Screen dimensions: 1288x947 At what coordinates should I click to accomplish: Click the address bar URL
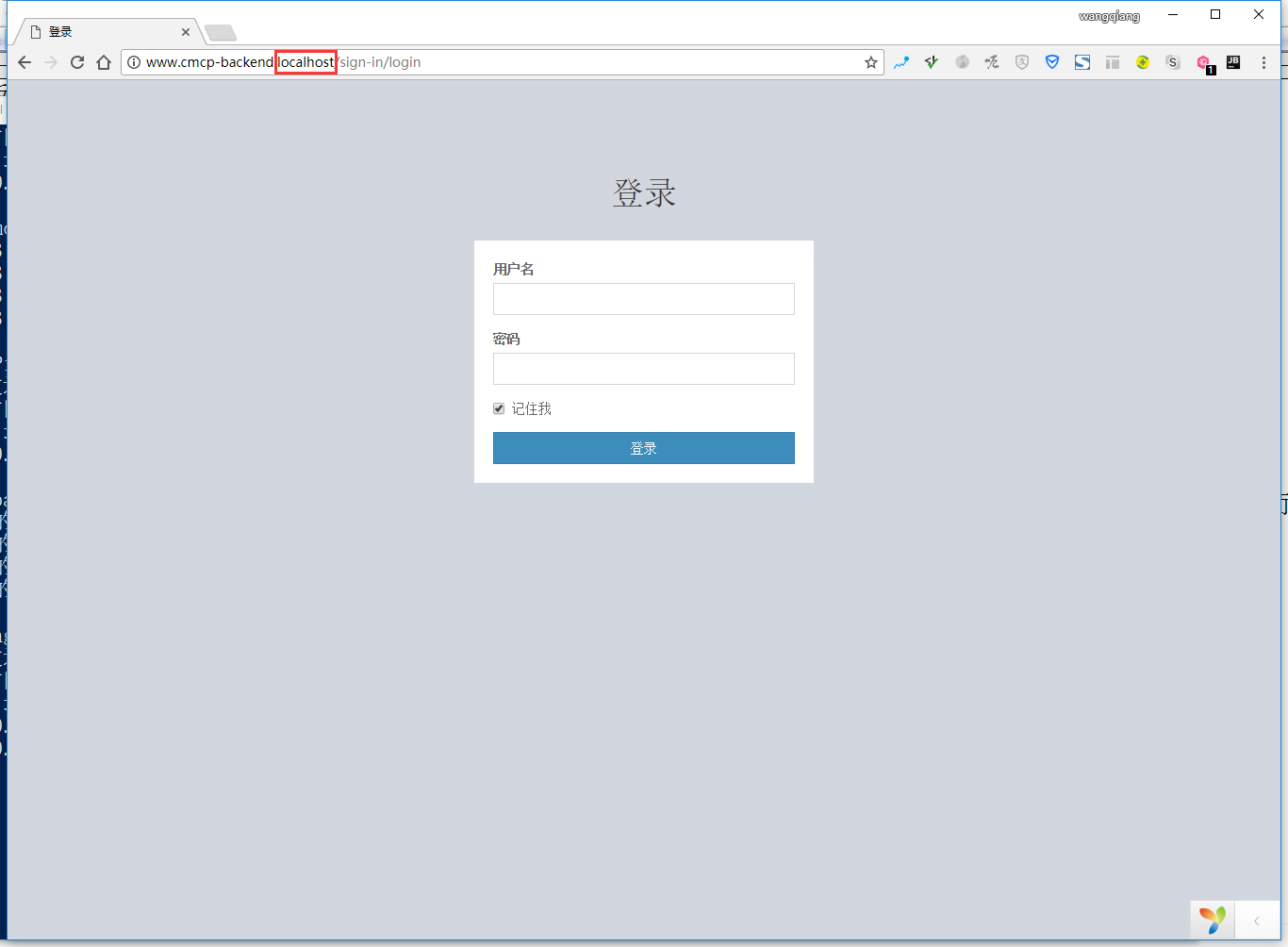[500, 62]
